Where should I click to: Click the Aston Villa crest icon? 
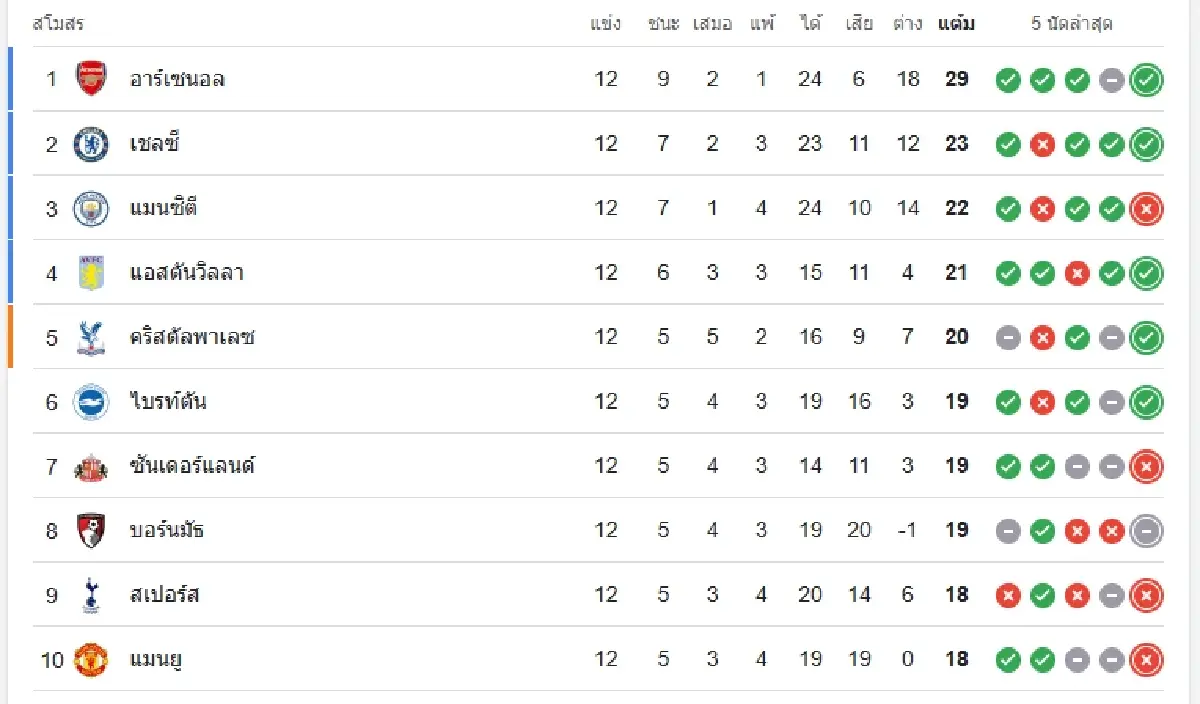coord(91,273)
